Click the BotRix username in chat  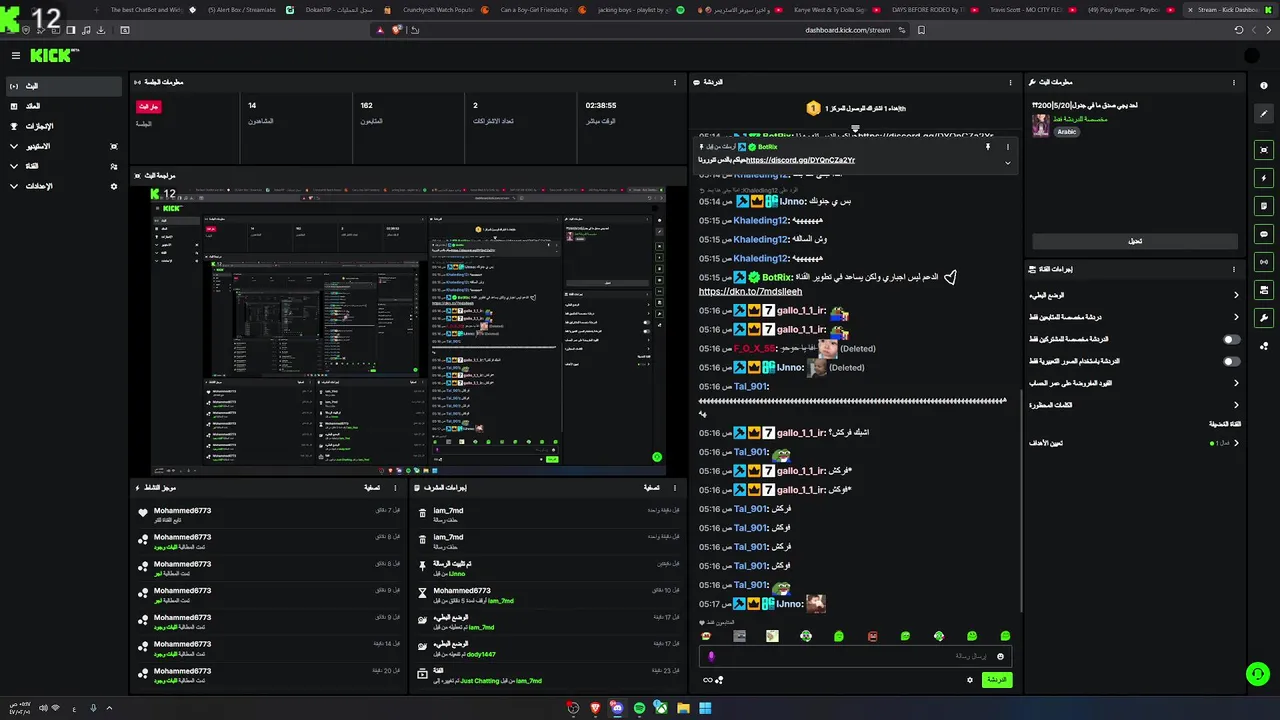click(x=777, y=277)
